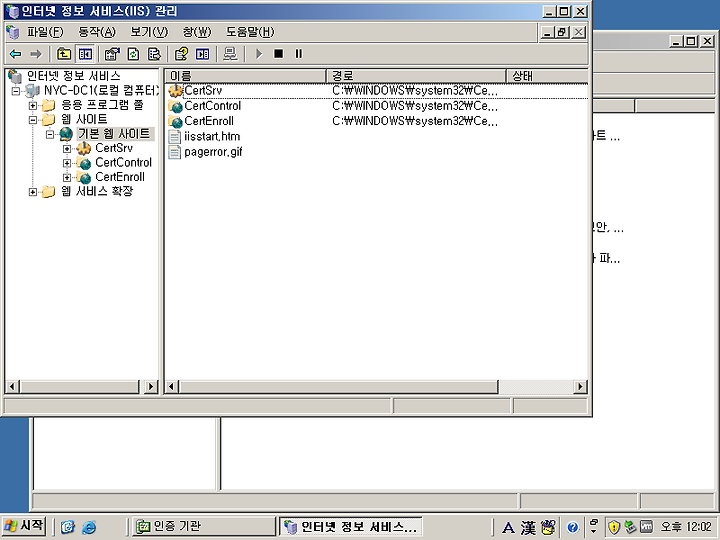Click the tree pane horizontal scrollbar thumb
Screen dimensions: 720x540
[79, 387]
